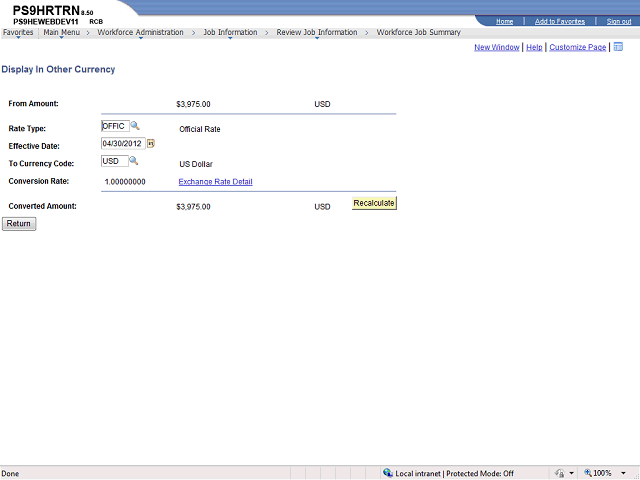Image resolution: width=640 pixels, height=480 pixels.
Task: Click Sign out link
Action: (619, 21)
